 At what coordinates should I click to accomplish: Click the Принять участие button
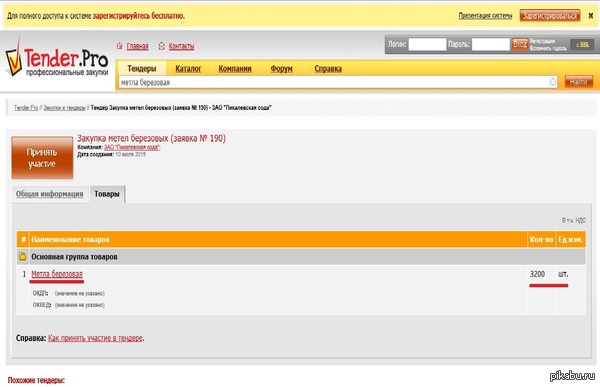point(42,158)
